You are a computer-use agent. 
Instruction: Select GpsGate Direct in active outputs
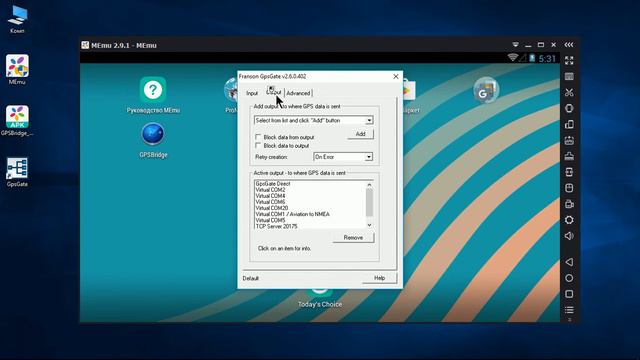click(x=273, y=184)
